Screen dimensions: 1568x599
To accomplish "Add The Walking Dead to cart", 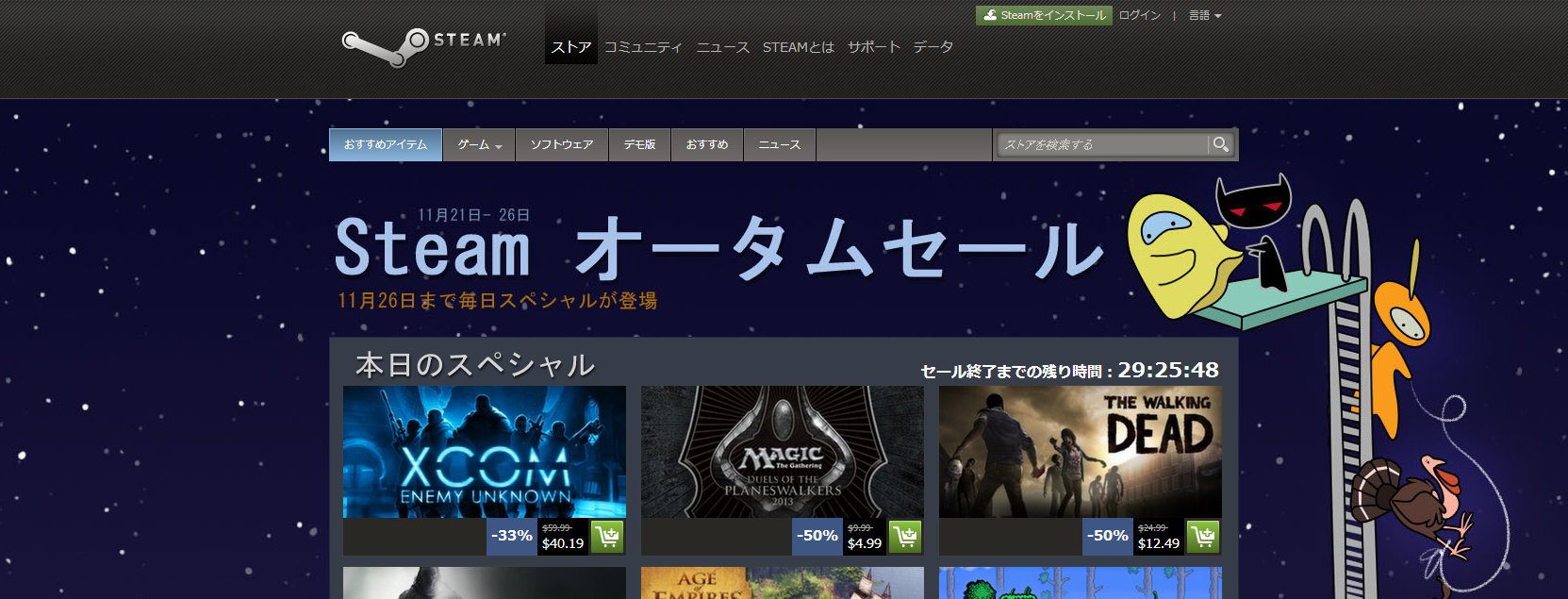I will click(1203, 537).
